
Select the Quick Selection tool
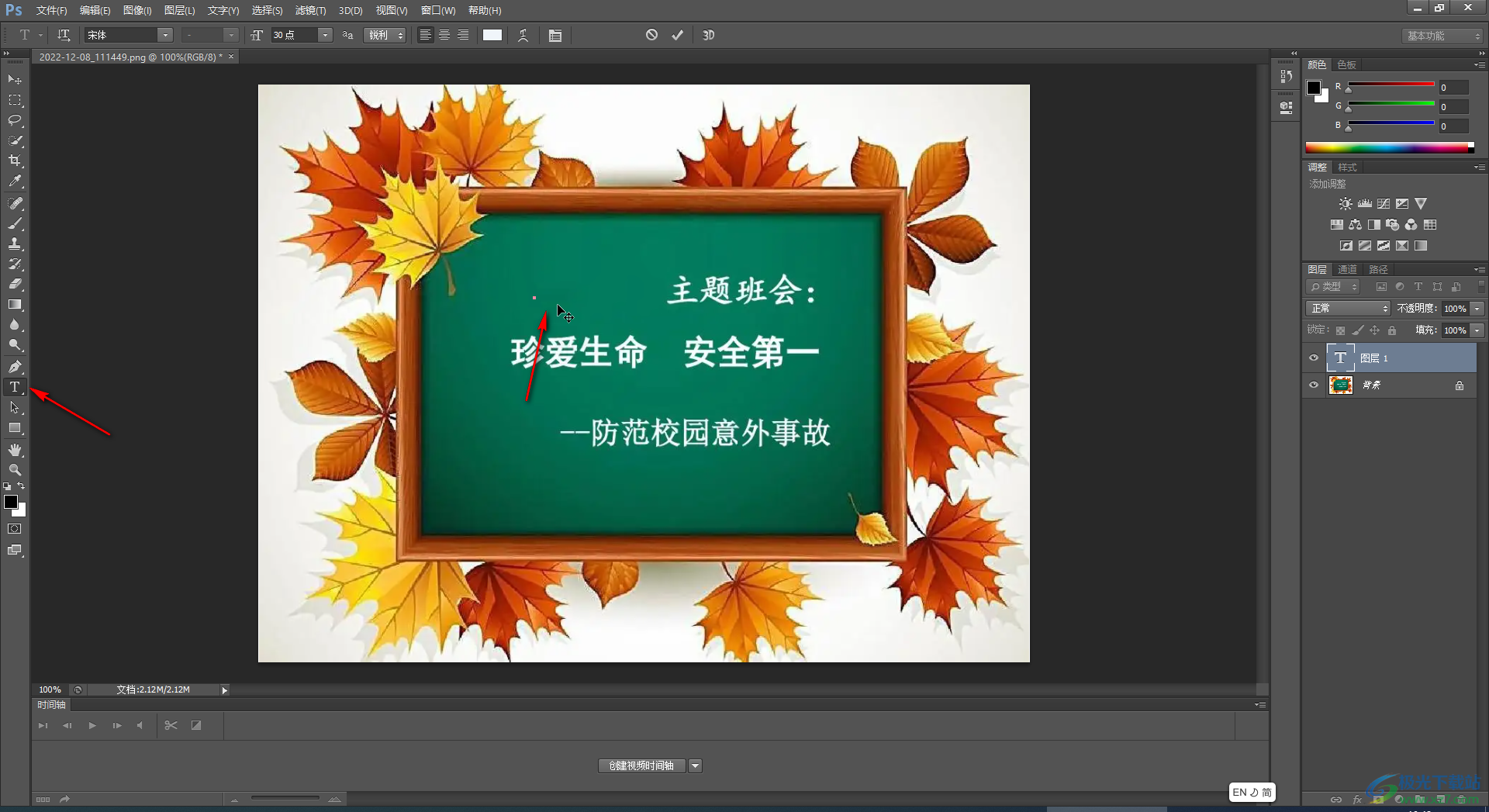coord(15,140)
